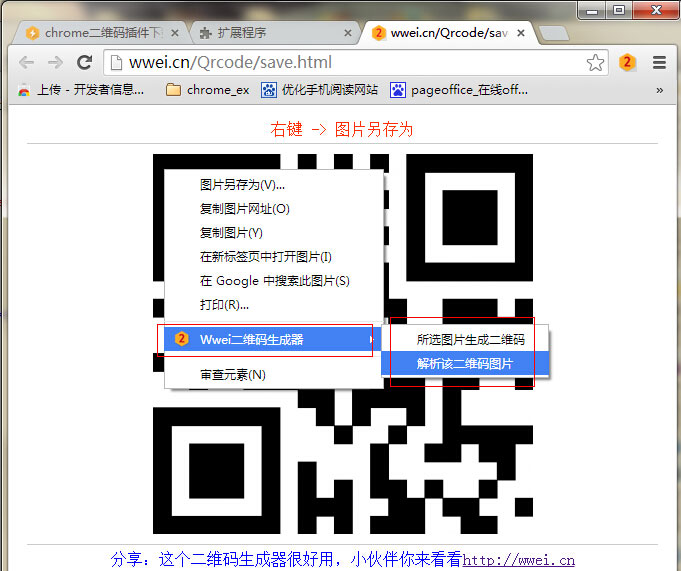681x571 pixels.
Task: Open the chrome_ex bookmarks folder
Action: point(208,90)
